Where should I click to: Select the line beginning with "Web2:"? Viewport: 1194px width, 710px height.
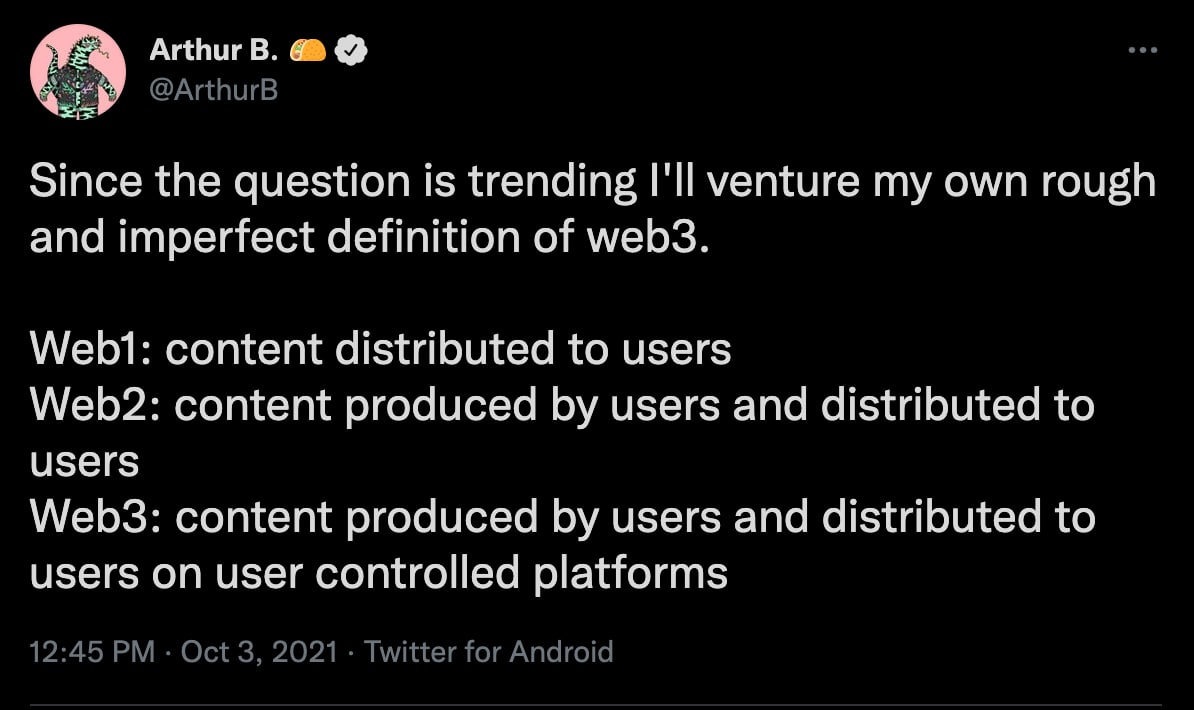point(562,405)
